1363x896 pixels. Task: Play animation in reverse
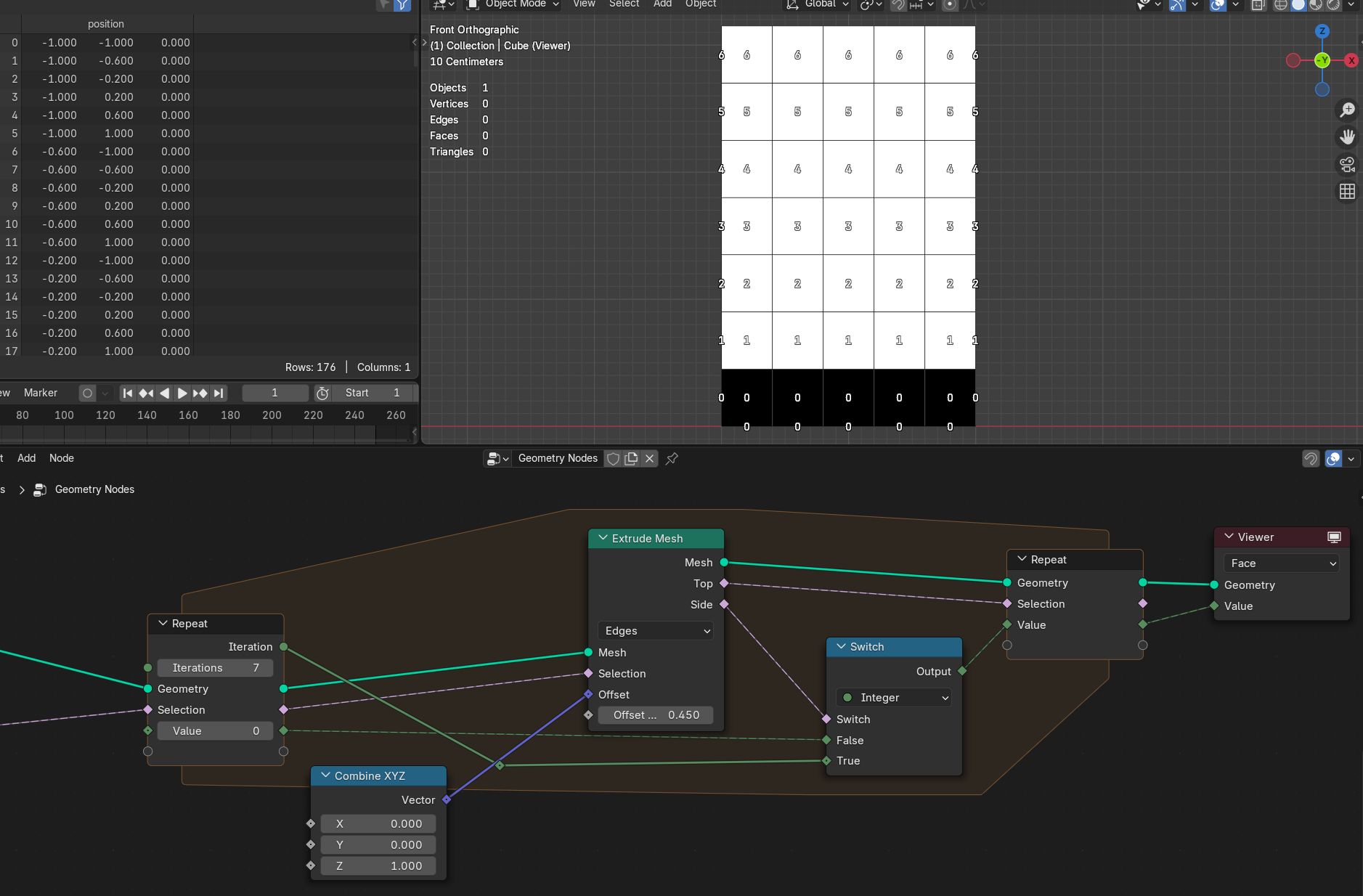pyautogui.click(x=164, y=393)
